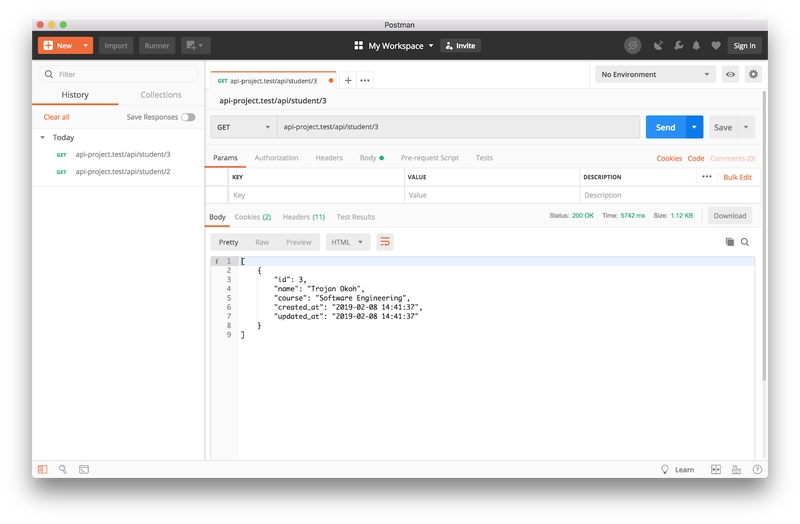
Task: Click the notifications bell icon
Action: [x=696, y=45]
